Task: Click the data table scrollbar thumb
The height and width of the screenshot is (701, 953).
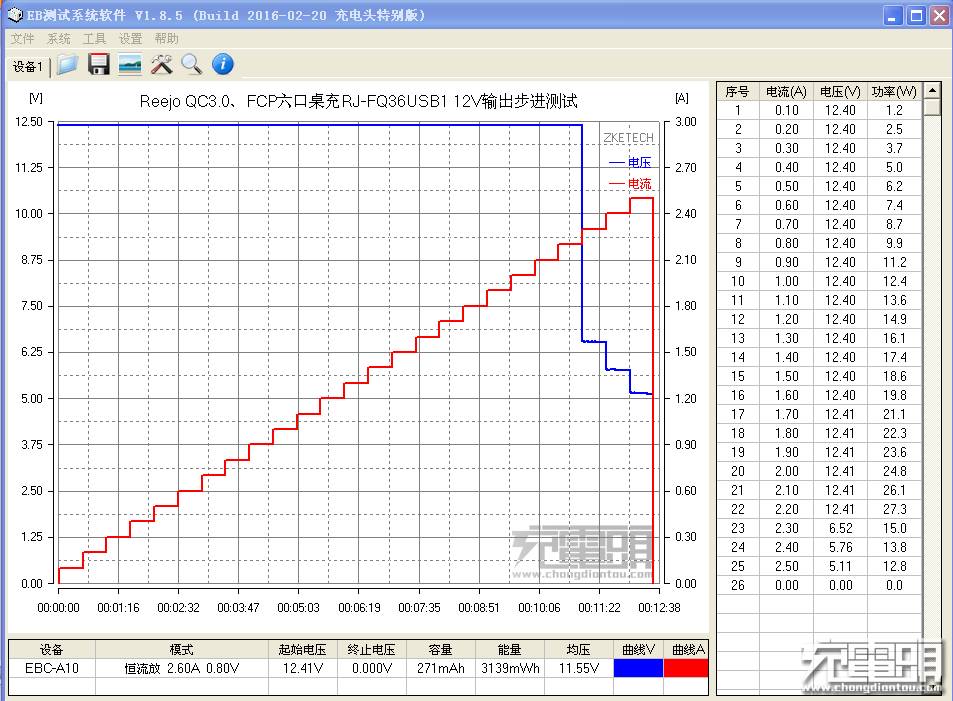Action: click(932, 108)
